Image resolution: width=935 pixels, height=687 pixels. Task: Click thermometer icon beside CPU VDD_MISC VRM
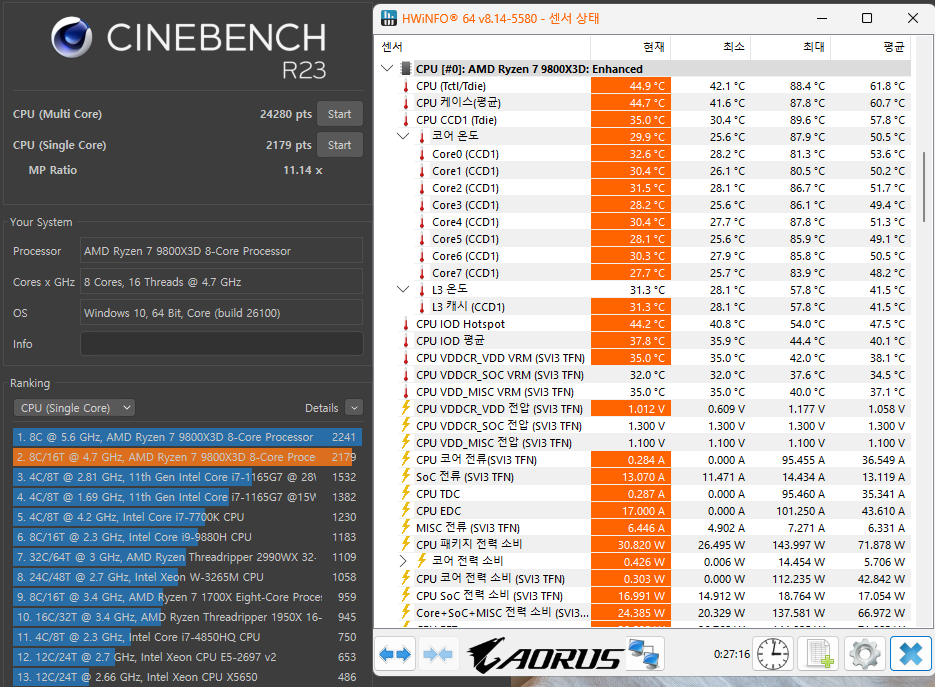pos(406,392)
